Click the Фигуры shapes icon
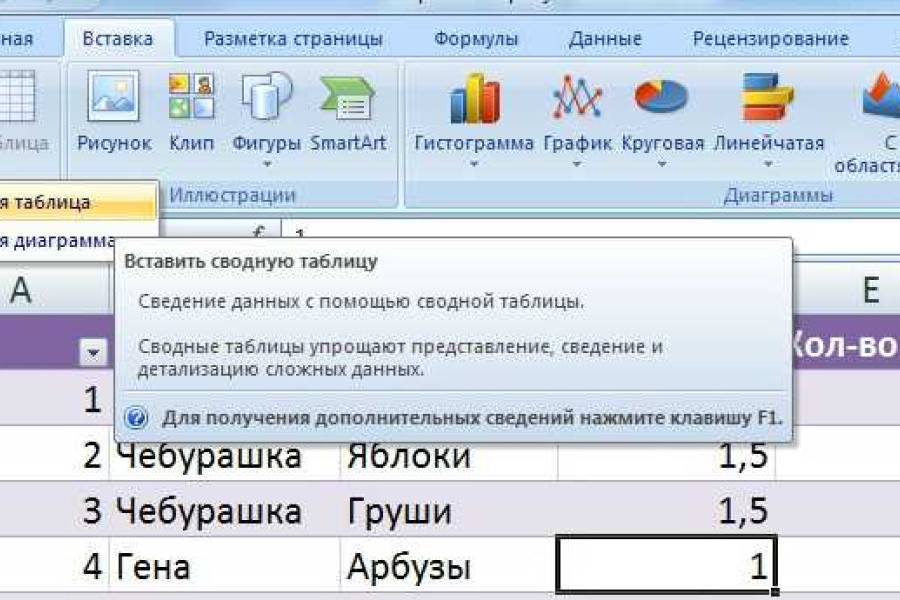 click(266, 99)
